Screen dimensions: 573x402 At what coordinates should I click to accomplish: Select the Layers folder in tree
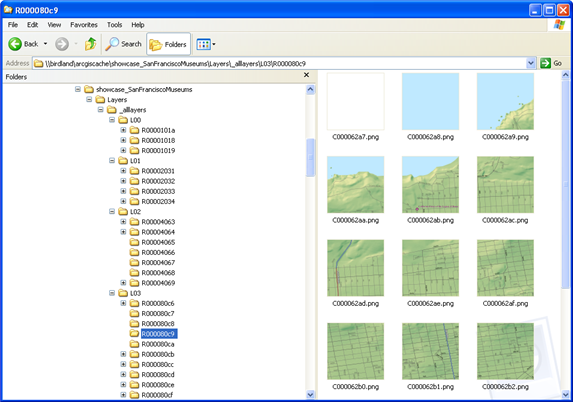117,100
